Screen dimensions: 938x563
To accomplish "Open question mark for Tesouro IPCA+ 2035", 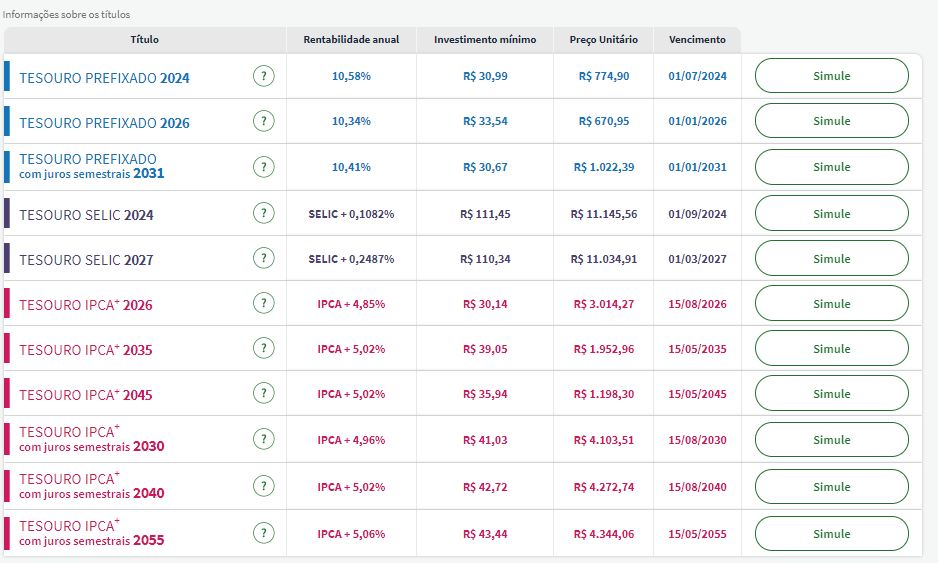I will point(264,348).
